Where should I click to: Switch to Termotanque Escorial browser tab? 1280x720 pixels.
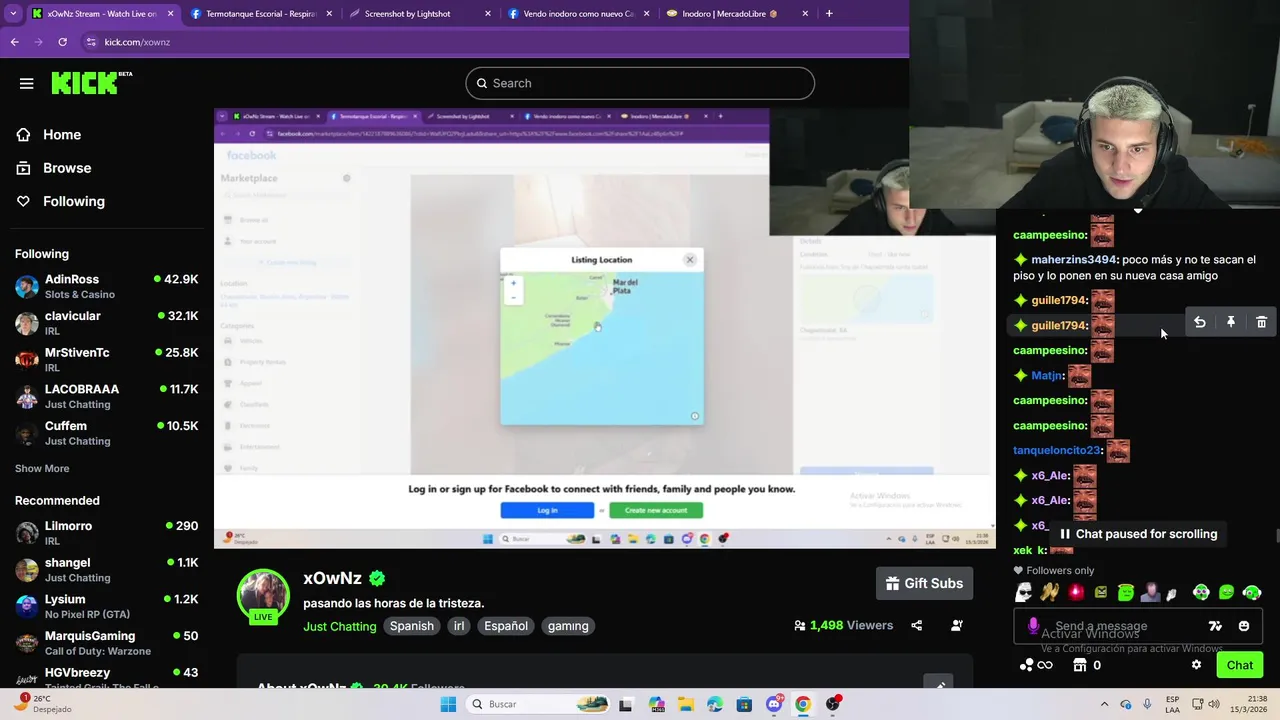pos(261,14)
